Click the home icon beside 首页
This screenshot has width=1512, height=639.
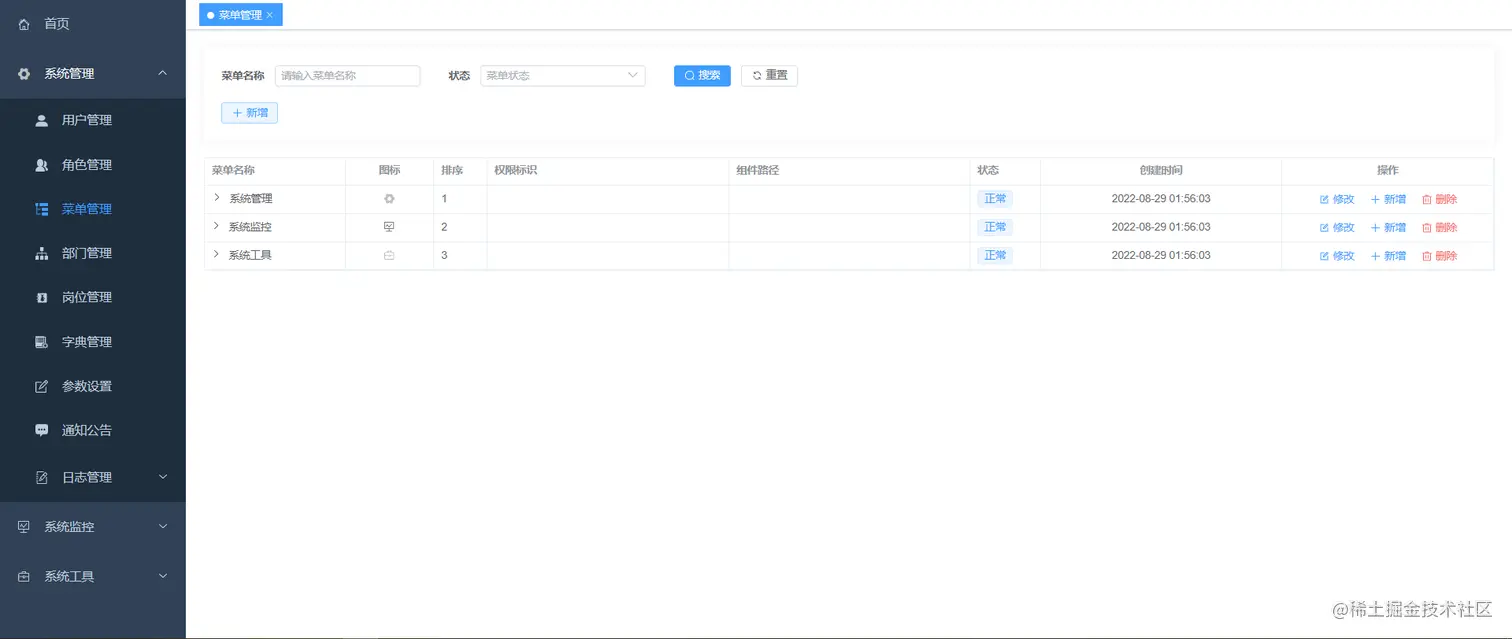click(24, 24)
